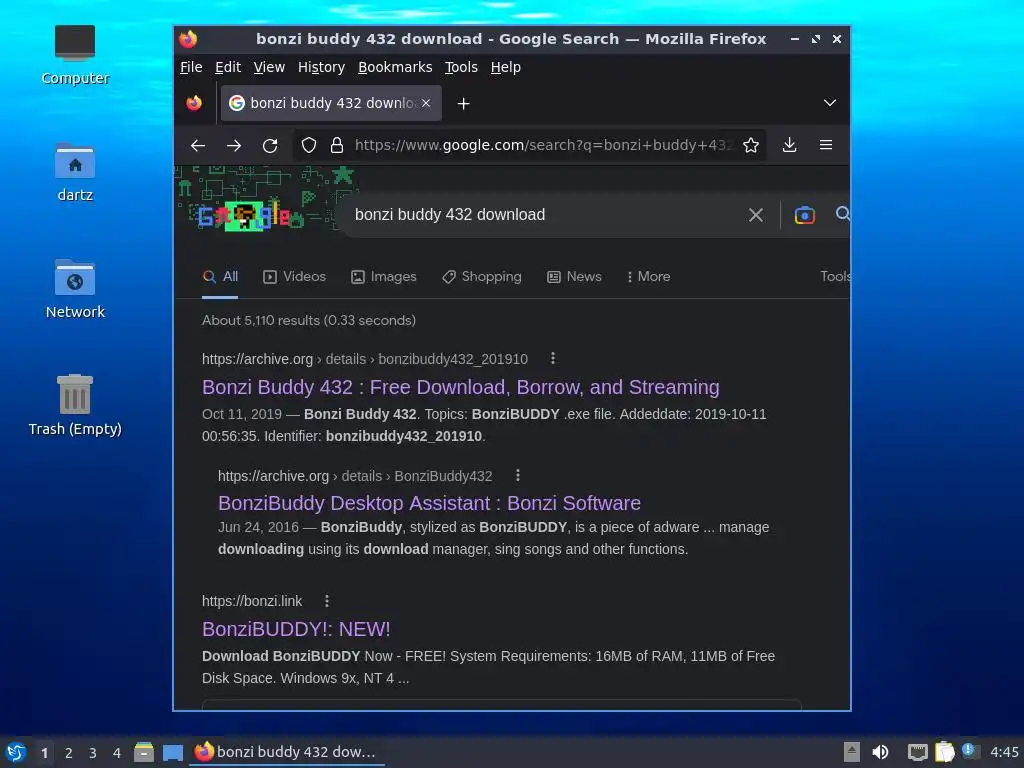This screenshot has height=768, width=1024.
Task: Close the bonzi buddy 432 tab
Action: (426, 103)
